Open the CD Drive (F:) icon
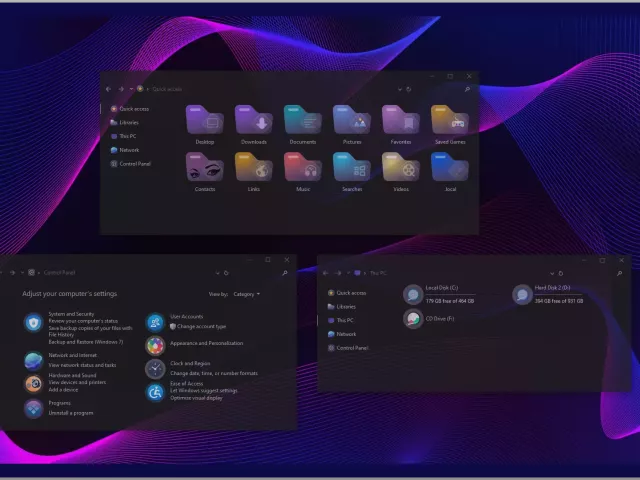Screen dimensions: 640x480 click(x=413, y=319)
